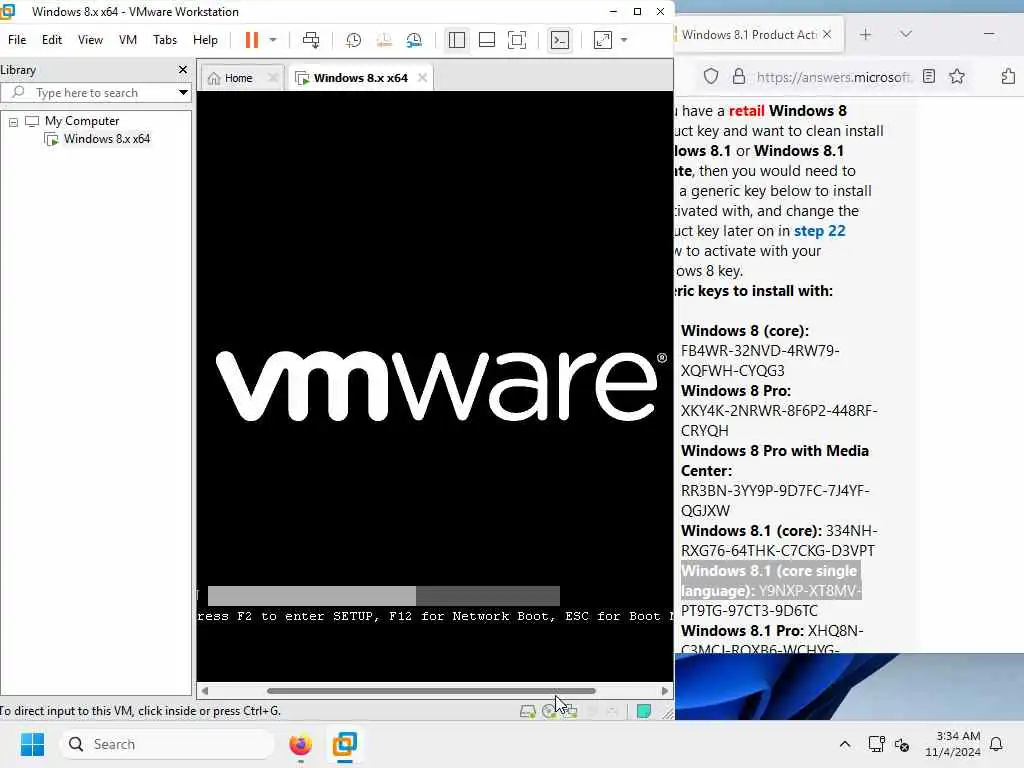Click the network adapter status icon
The image size is (1024, 768).
point(570,711)
